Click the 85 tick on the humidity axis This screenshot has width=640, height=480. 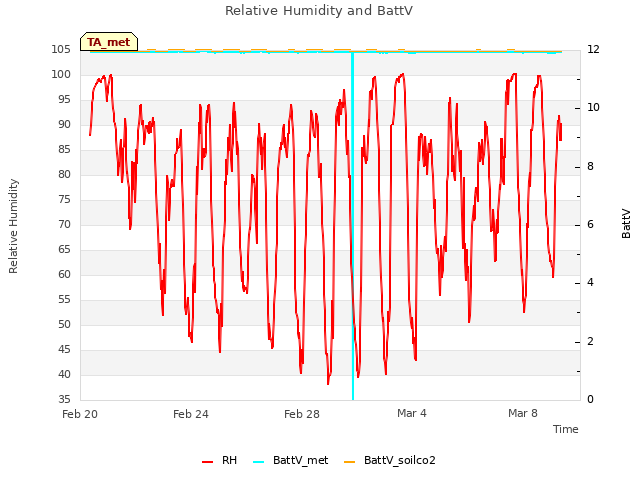pos(64,150)
